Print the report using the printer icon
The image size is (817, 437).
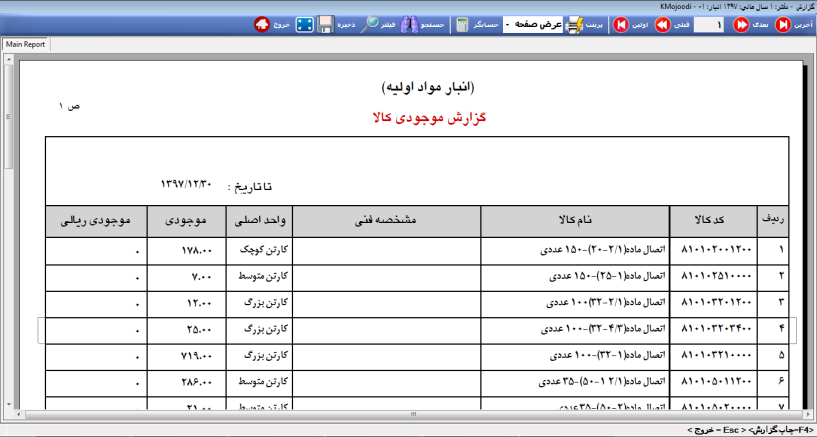coord(574,23)
